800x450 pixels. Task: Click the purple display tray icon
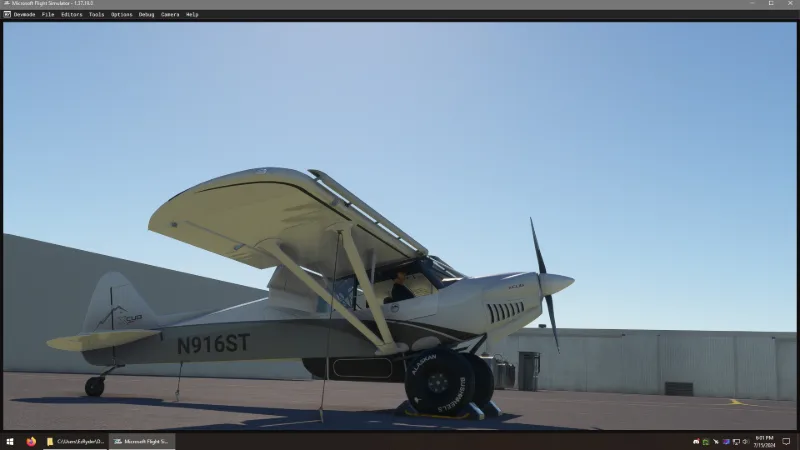pos(726,442)
